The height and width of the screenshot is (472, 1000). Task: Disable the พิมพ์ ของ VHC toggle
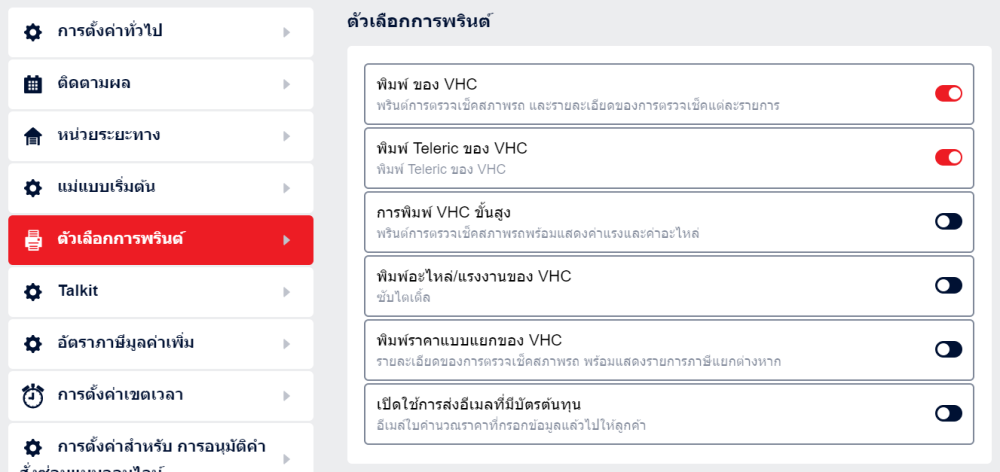pyautogui.click(x=948, y=93)
